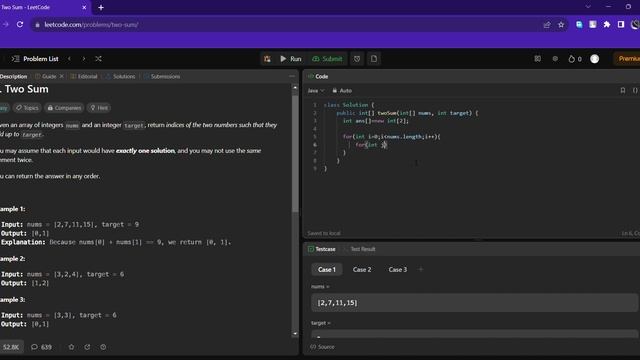The height and width of the screenshot is (360, 640).
Task: Select Case 2 test case
Action: point(362,269)
